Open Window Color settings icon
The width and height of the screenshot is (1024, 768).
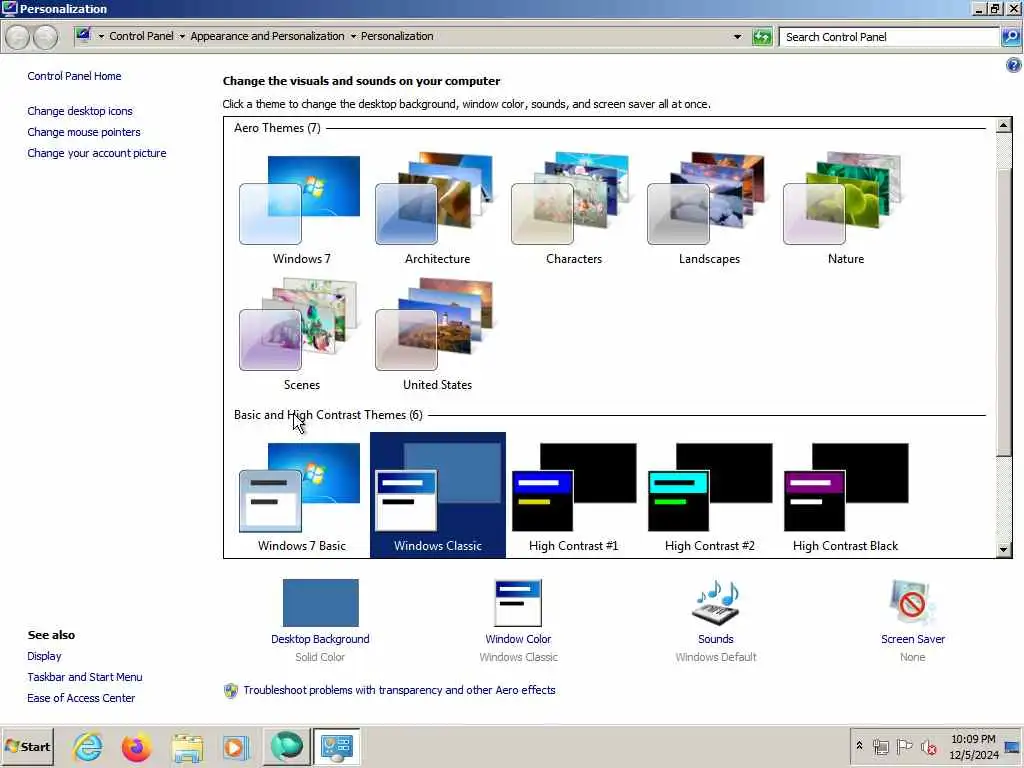[518, 603]
